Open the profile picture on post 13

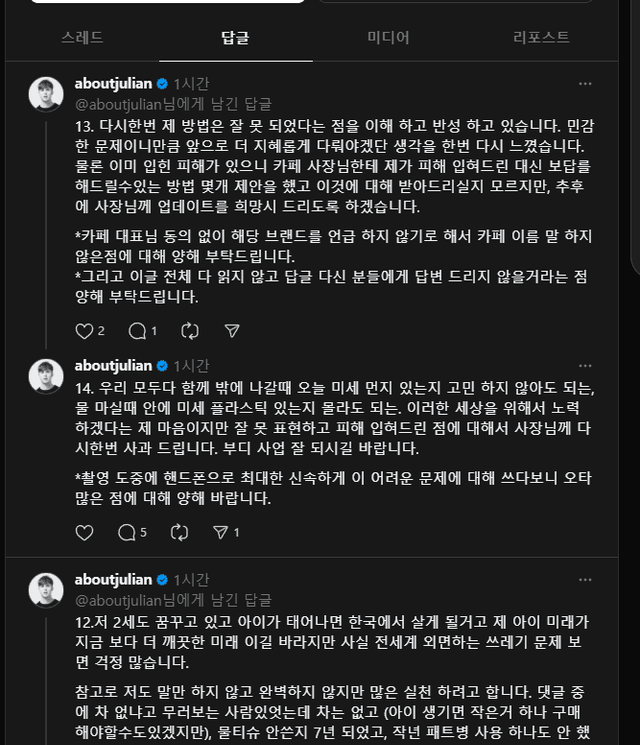pos(46,93)
